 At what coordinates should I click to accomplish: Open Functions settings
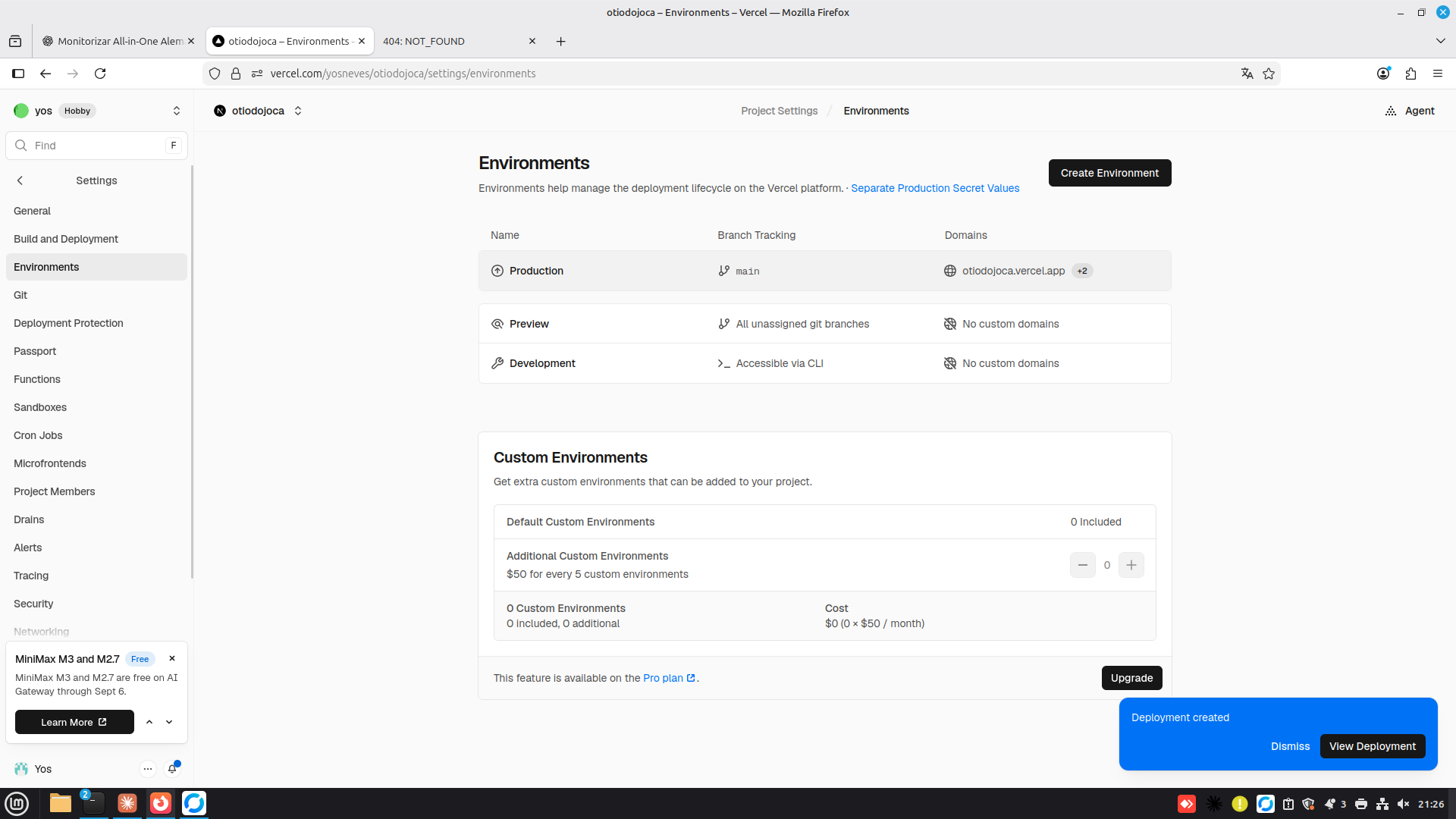click(x=96, y=379)
